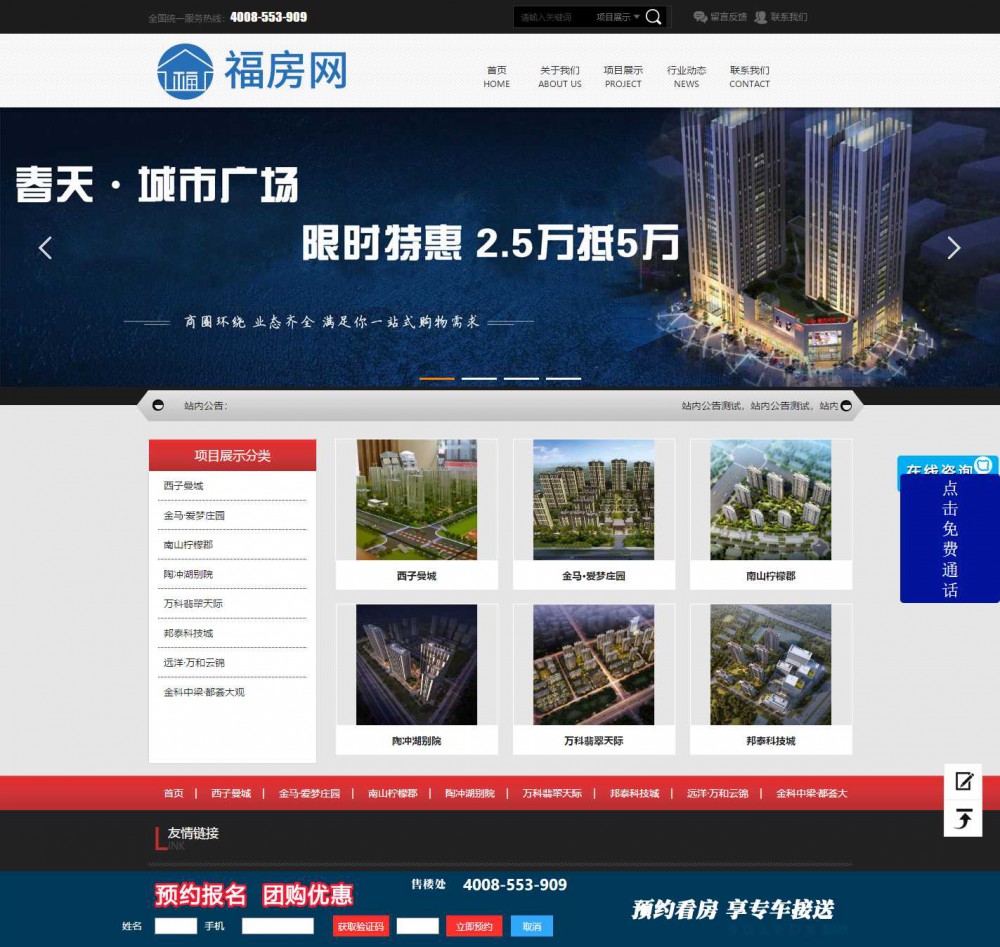Open the 陶冲湖别院 project thumbnail
Viewport: 1000px width, 947px height.
[416, 665]
